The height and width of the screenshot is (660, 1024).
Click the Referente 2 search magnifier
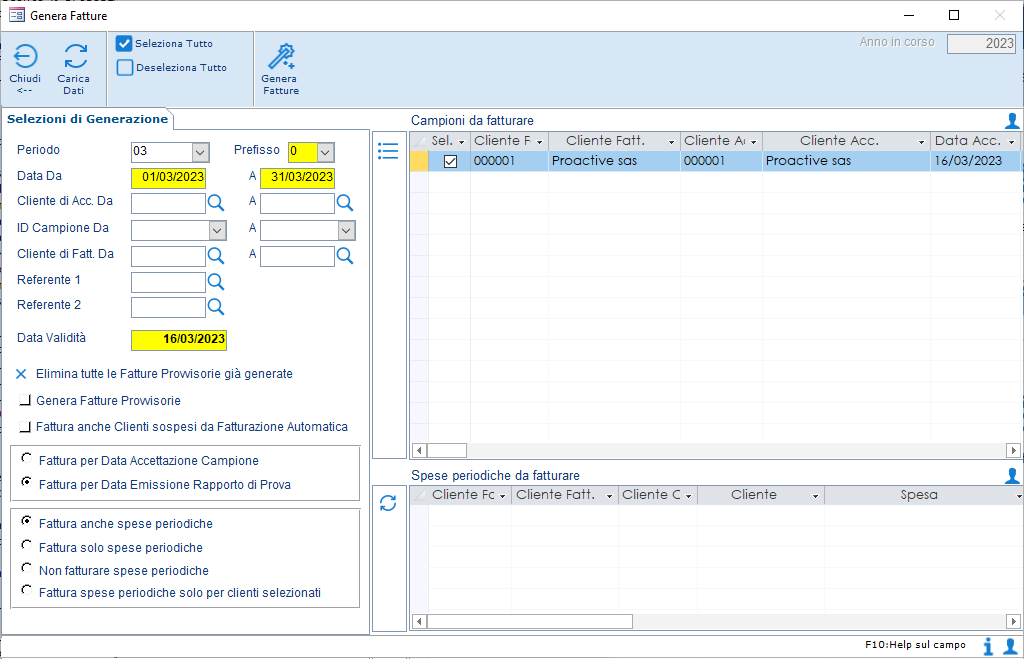click(216, 307)
